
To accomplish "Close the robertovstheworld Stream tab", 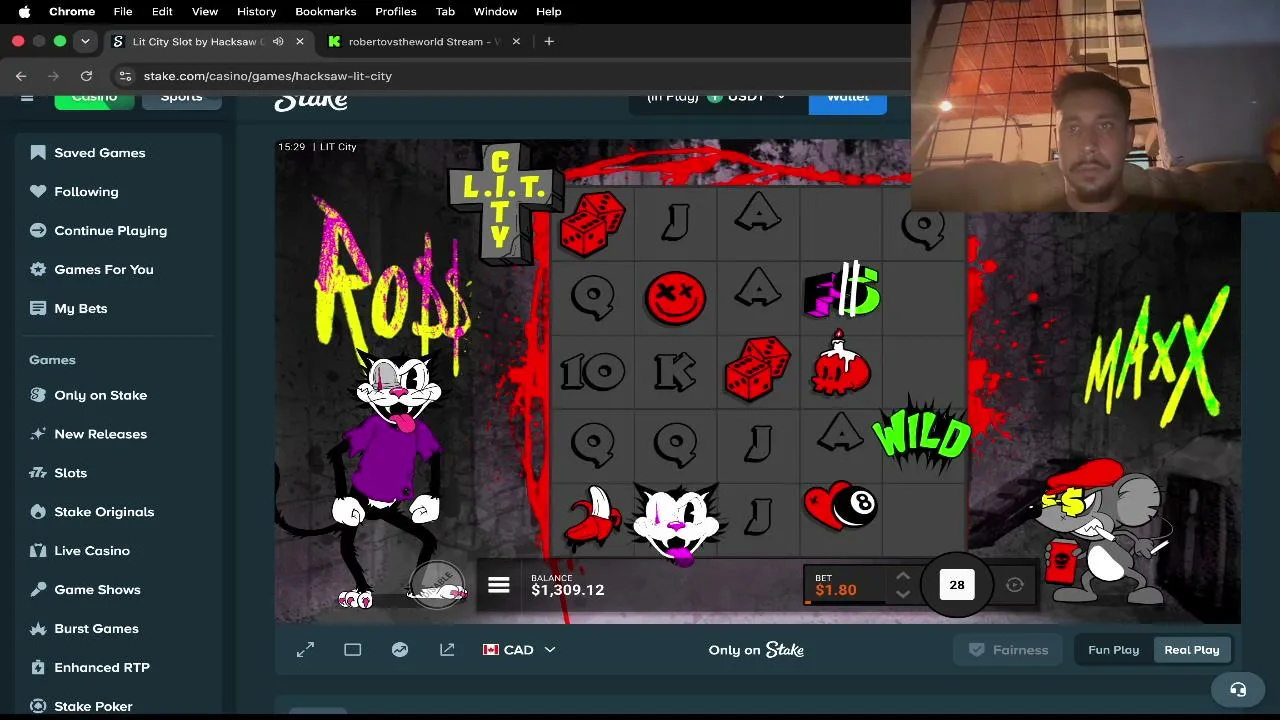I will [516, 42].
